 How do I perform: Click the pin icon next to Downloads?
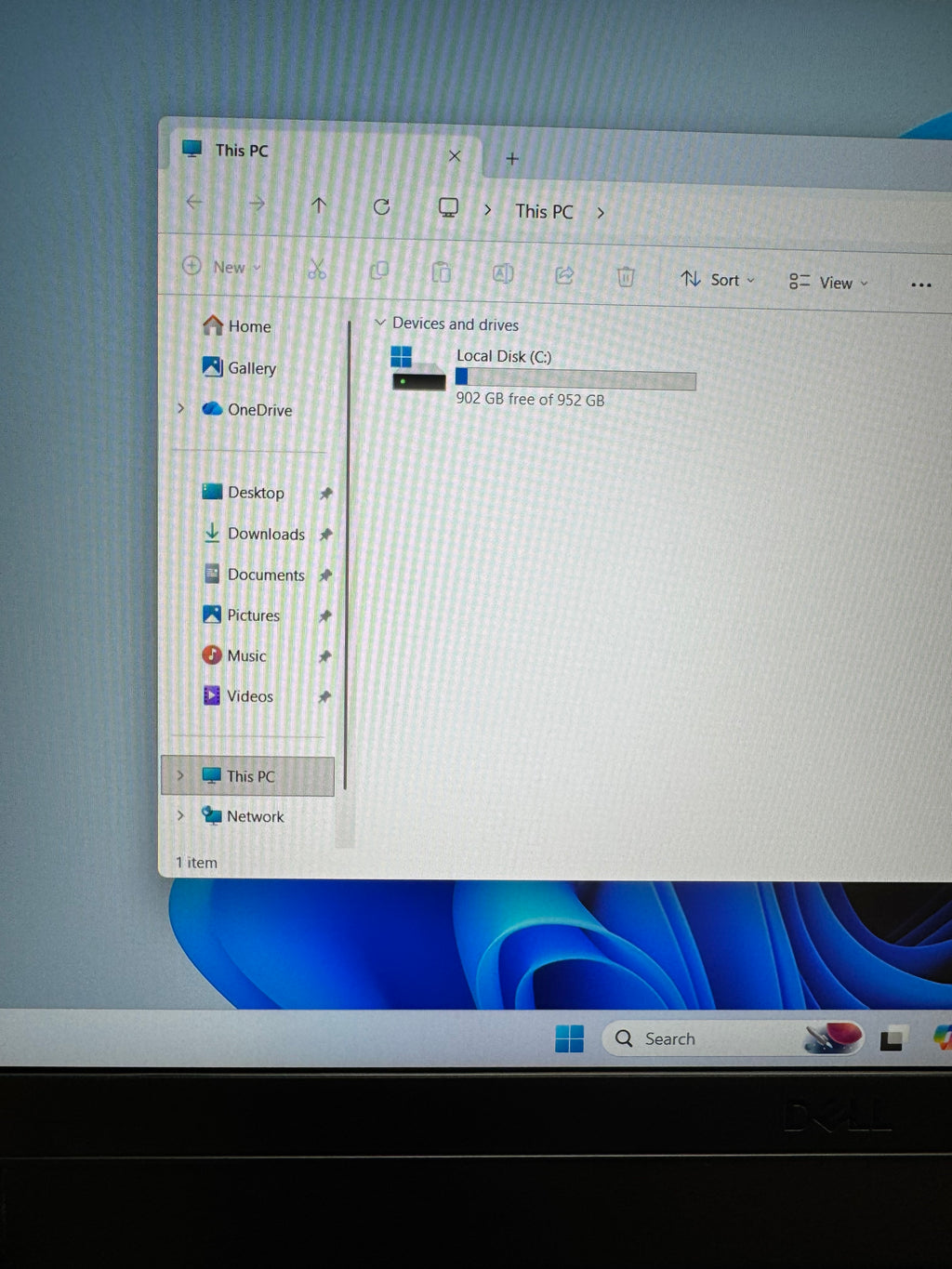click(x=325, y=535)
